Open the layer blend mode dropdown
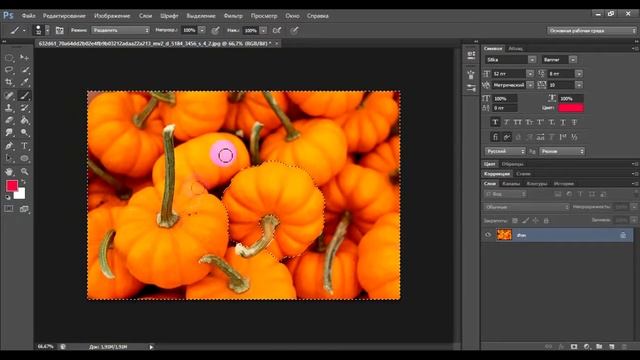The width and height of the screenshot is (640, 360). tap(527, 207)
